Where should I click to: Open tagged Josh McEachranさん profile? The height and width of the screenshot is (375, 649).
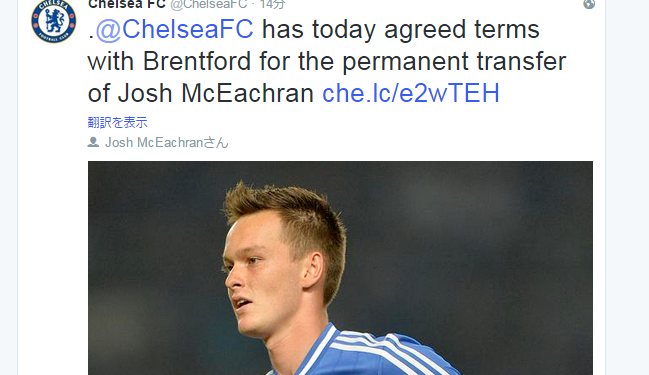pos(167,142)
